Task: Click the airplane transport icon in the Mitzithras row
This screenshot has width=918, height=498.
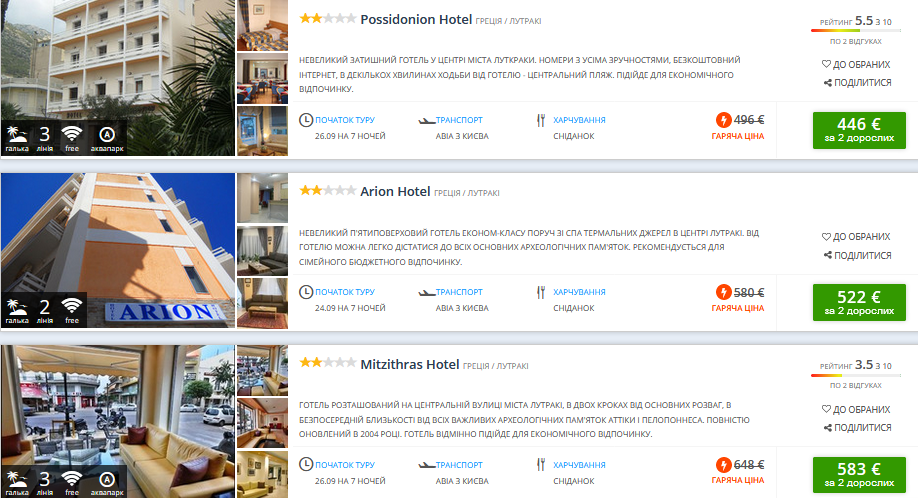Action: tap(426, 465)
